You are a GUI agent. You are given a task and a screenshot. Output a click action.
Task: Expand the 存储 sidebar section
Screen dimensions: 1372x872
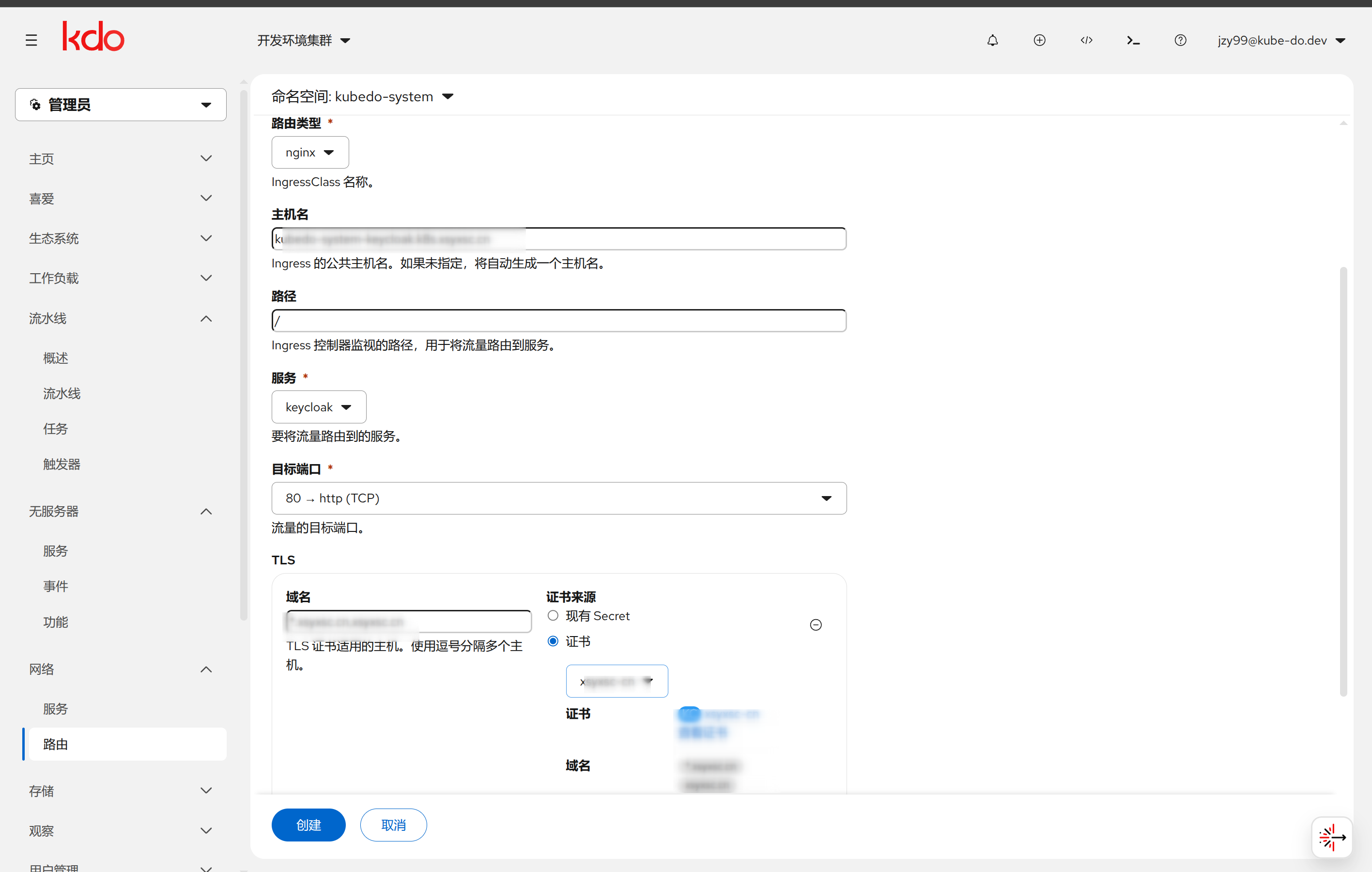coord(121,791)
